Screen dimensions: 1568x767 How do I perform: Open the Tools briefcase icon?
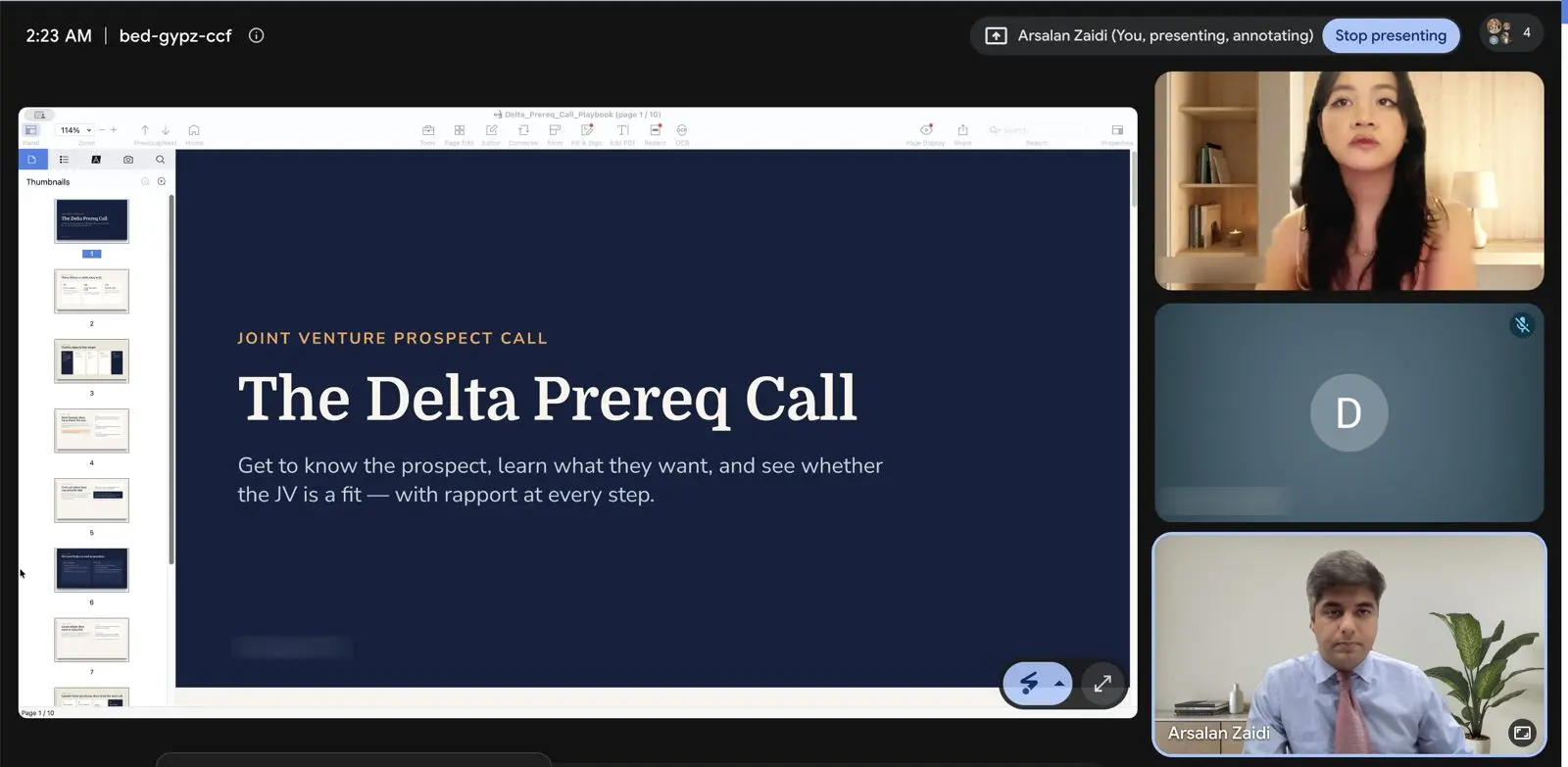pos(428,130)
